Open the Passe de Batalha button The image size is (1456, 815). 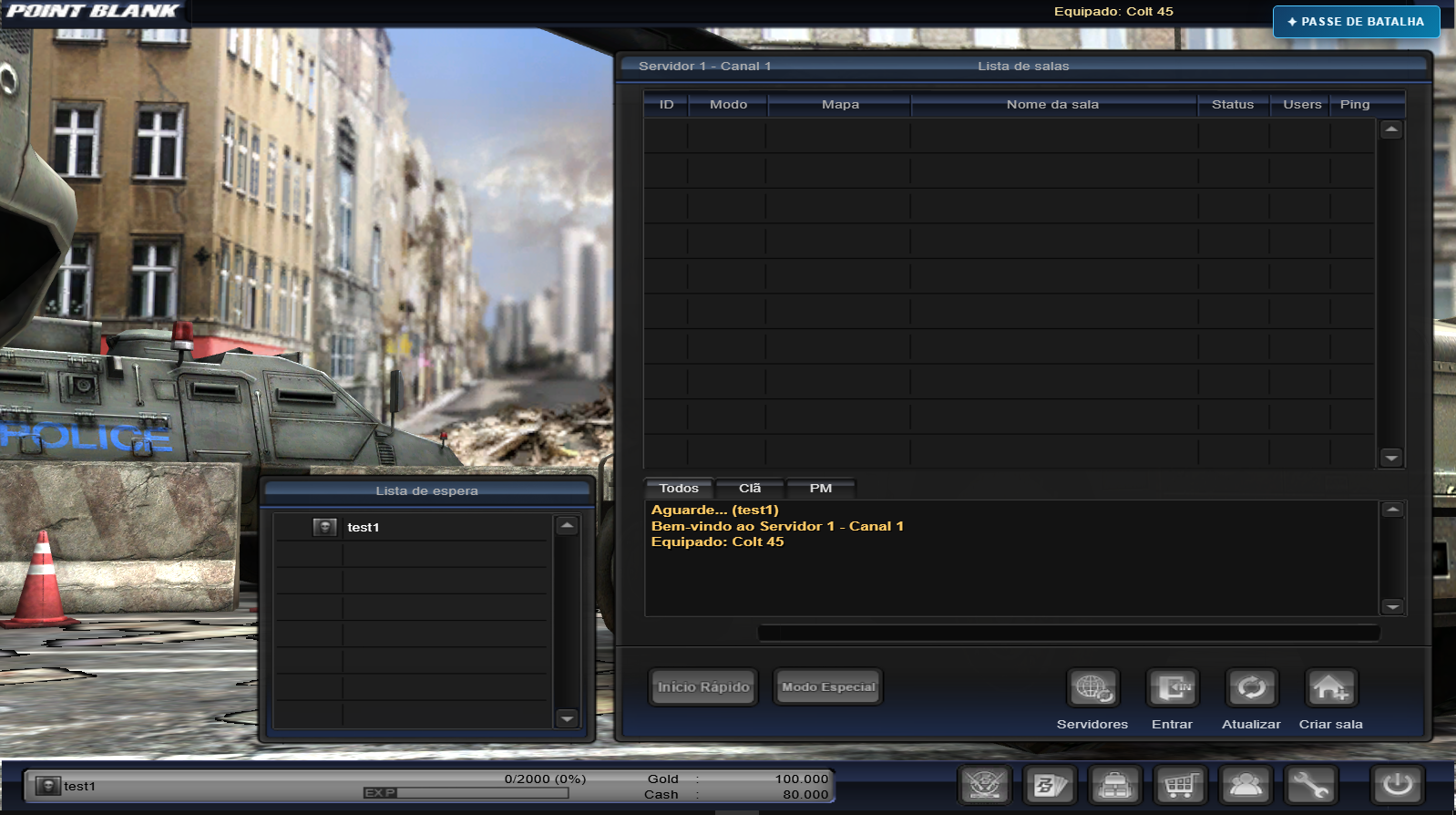[1356, 21]
